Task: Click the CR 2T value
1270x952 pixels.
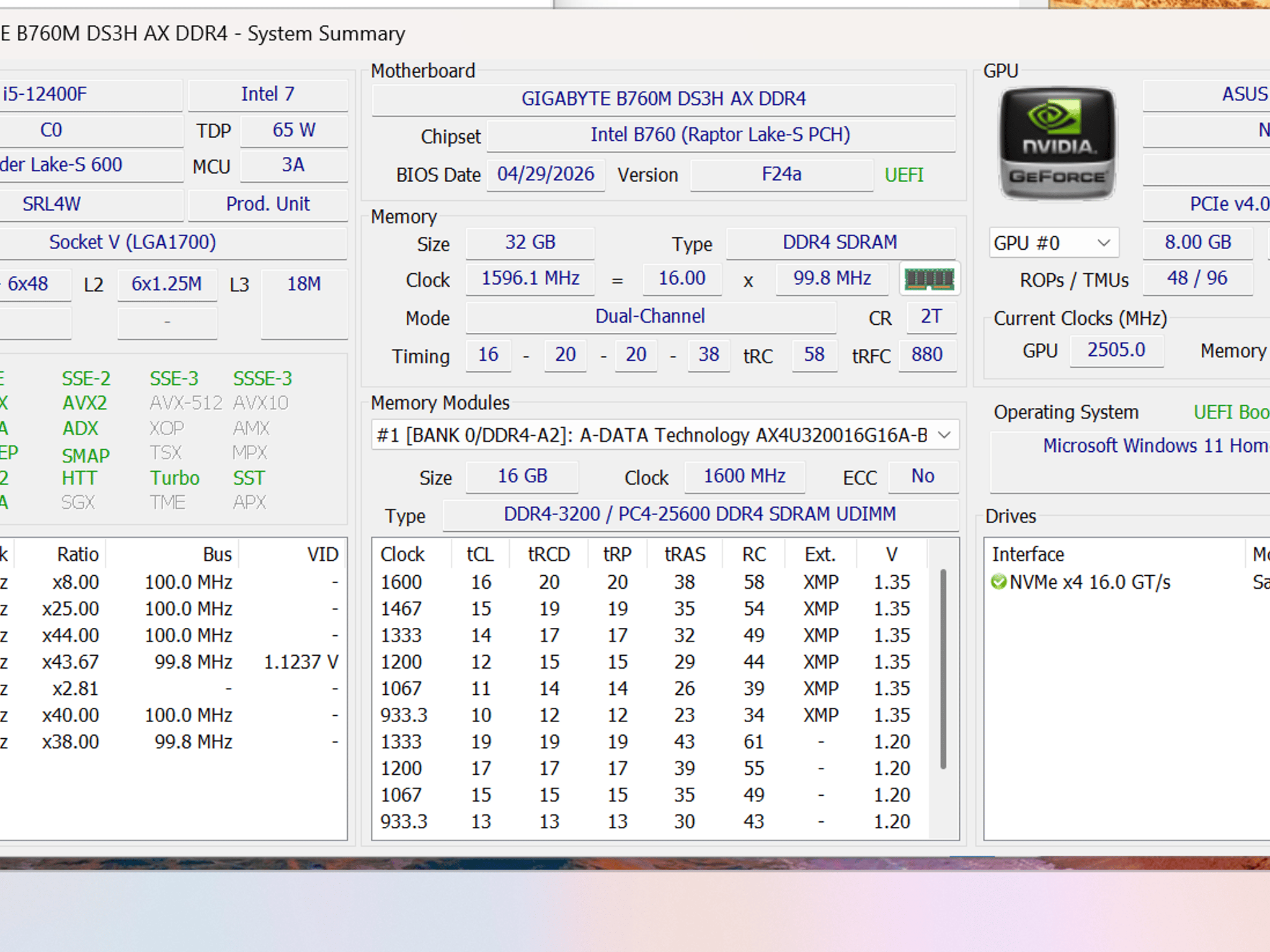Action: point(931,317)
